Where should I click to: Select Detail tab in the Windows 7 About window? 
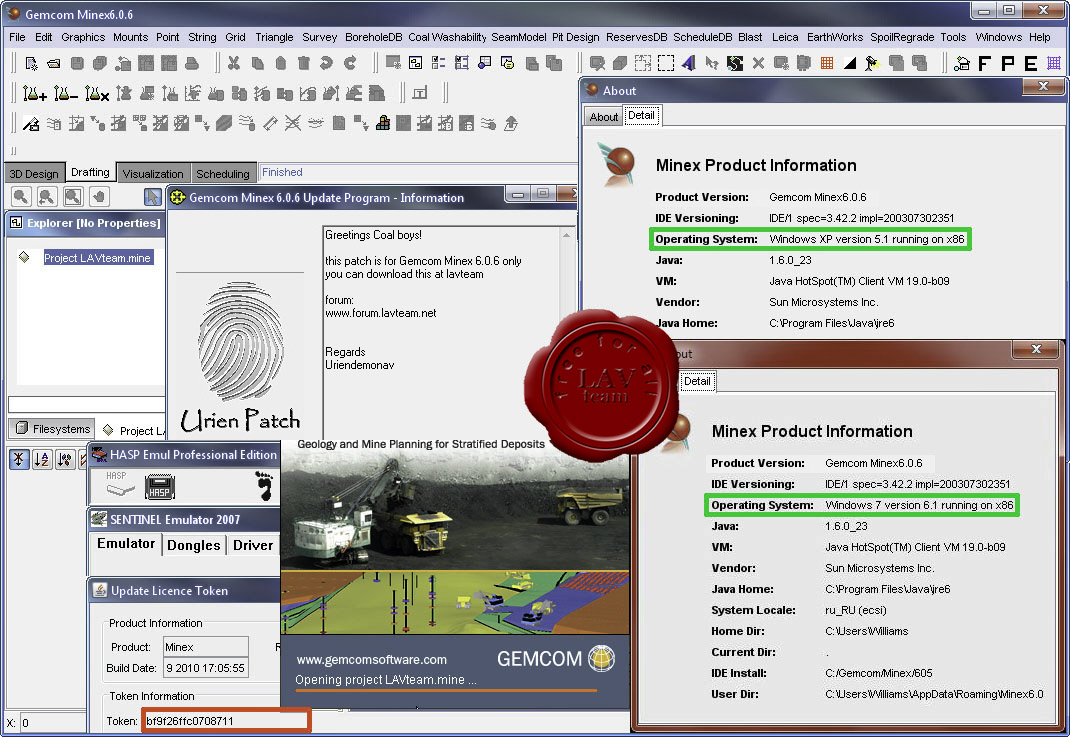tap(697, 381)
